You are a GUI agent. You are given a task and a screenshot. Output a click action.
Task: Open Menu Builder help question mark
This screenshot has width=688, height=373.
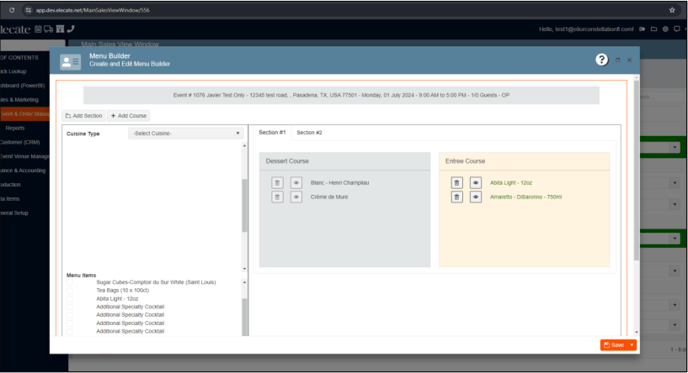click(602, 60)
